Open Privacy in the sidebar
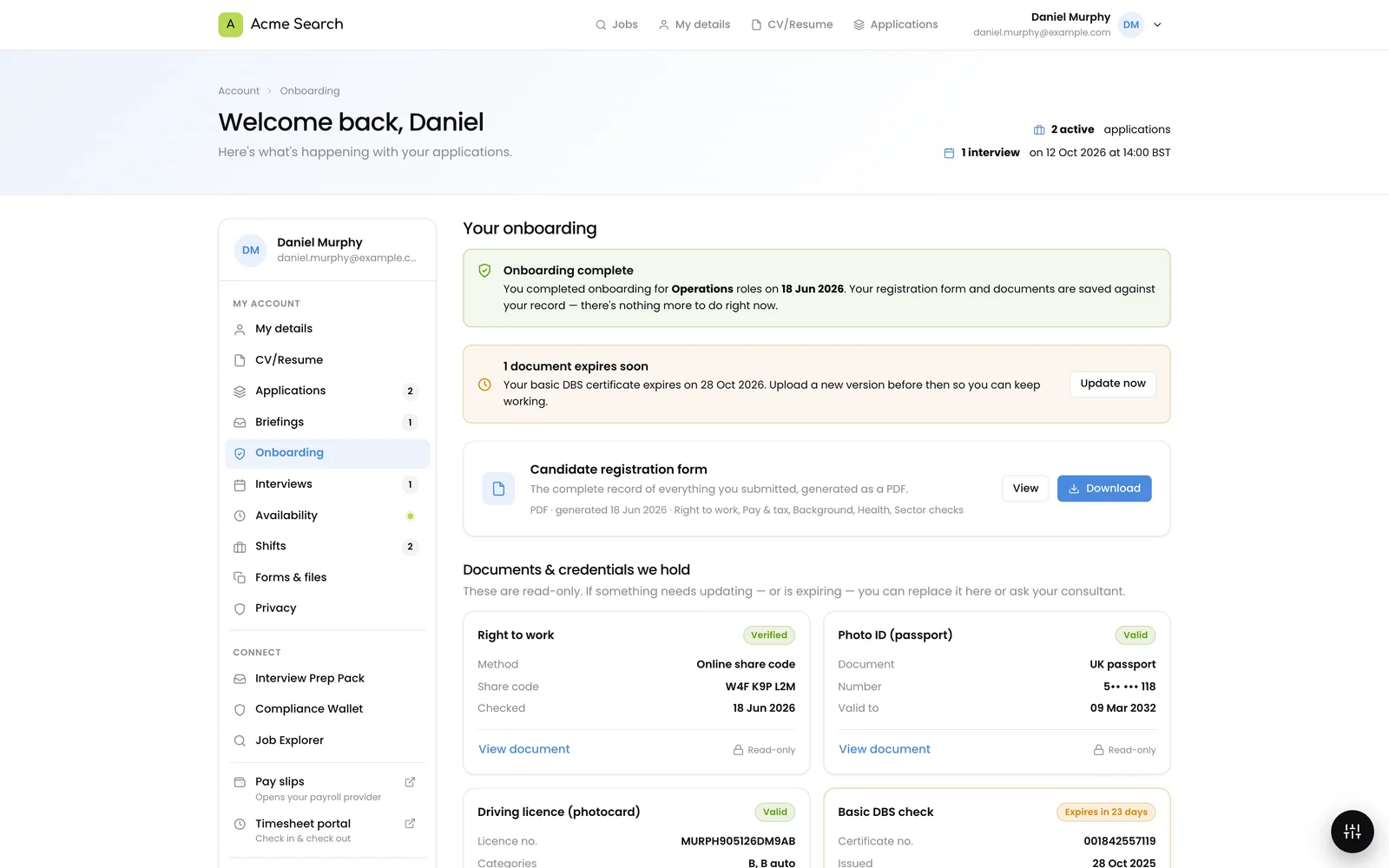Screen dimensions: 1389x868 point(327,608)
